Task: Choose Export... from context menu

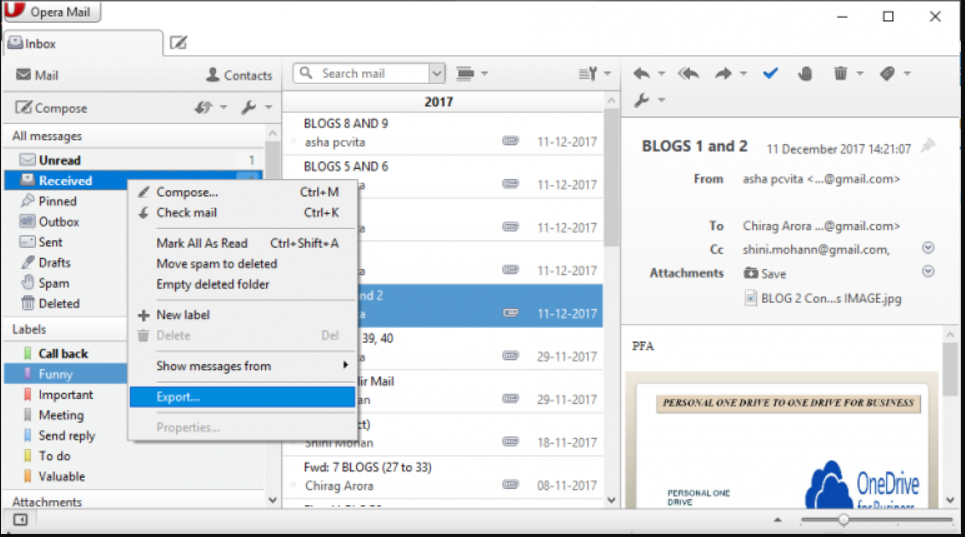Action: (242, 397)
